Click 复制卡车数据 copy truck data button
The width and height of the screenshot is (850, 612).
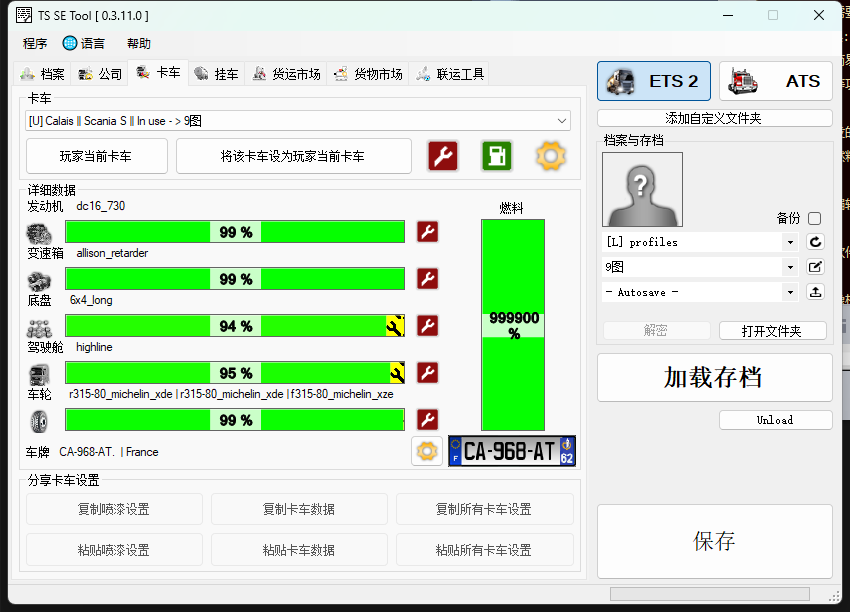299,509
